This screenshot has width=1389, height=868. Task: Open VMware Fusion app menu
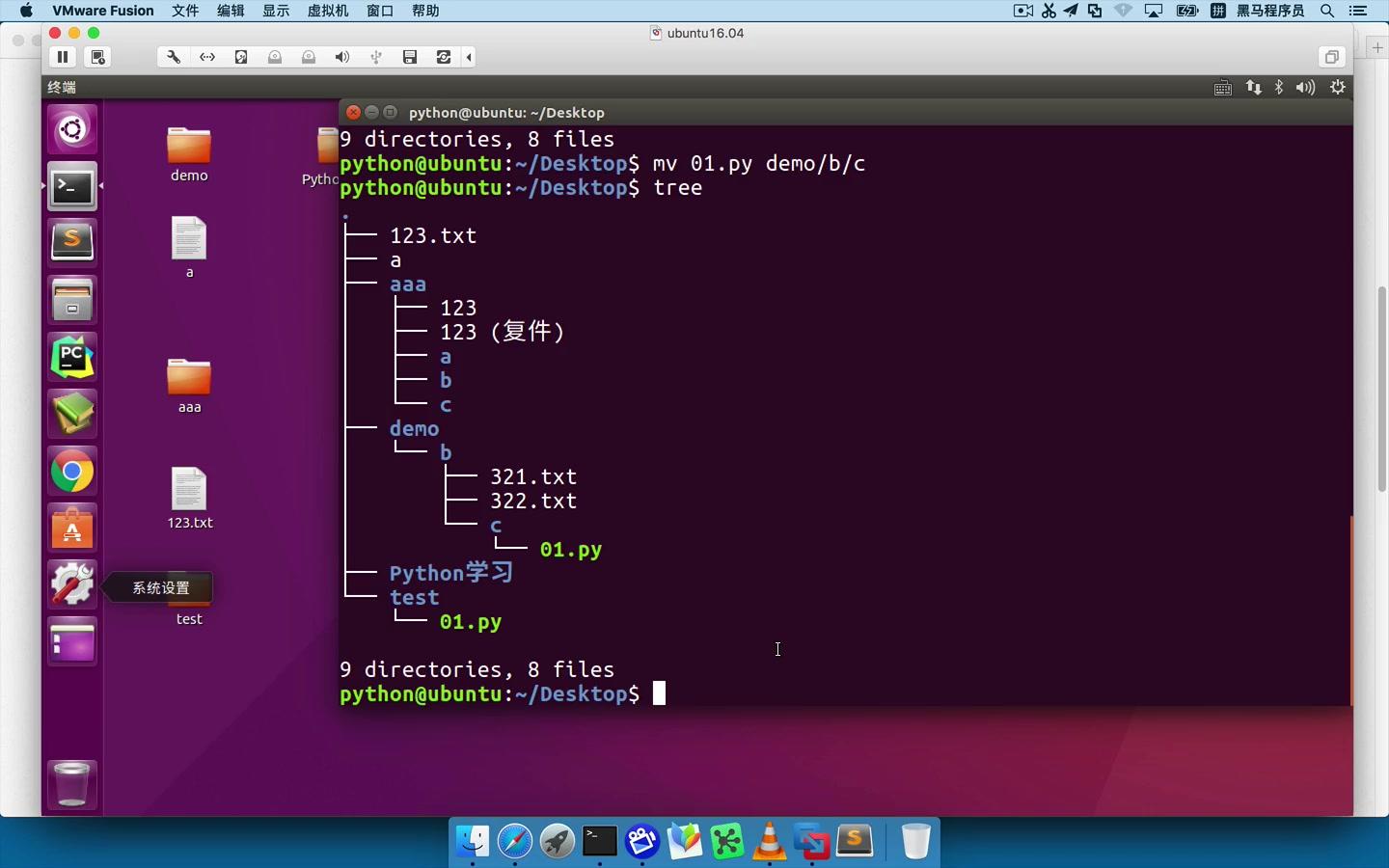point(103,11)
